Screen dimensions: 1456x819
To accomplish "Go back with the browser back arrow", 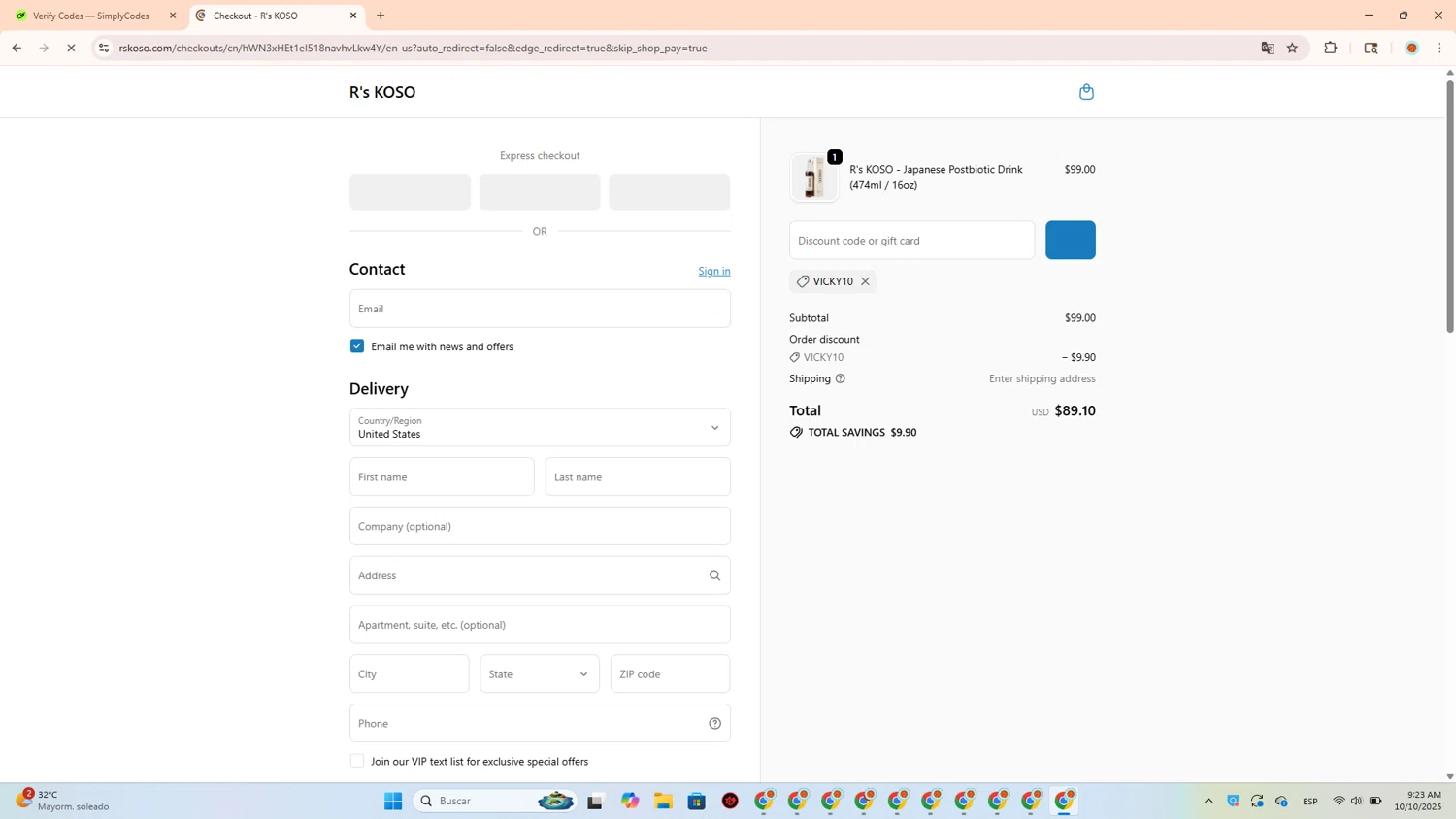I will click(17, 48).
